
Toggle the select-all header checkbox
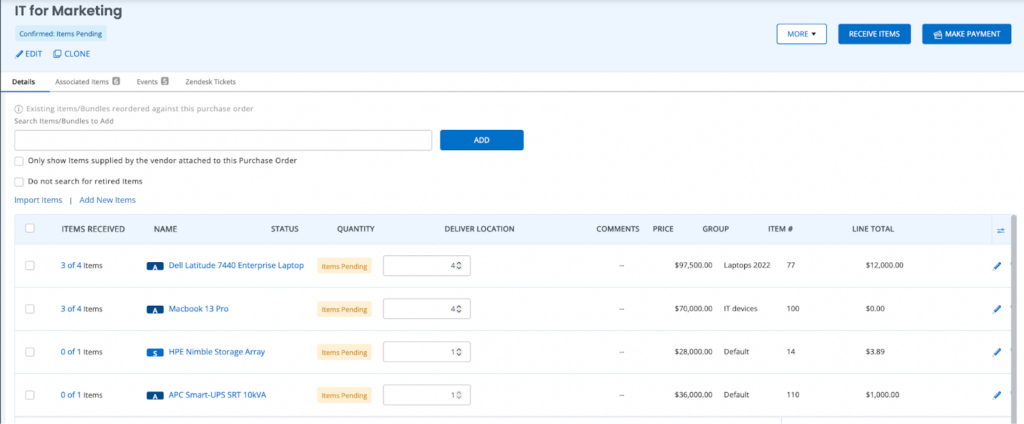pos(29,229)
